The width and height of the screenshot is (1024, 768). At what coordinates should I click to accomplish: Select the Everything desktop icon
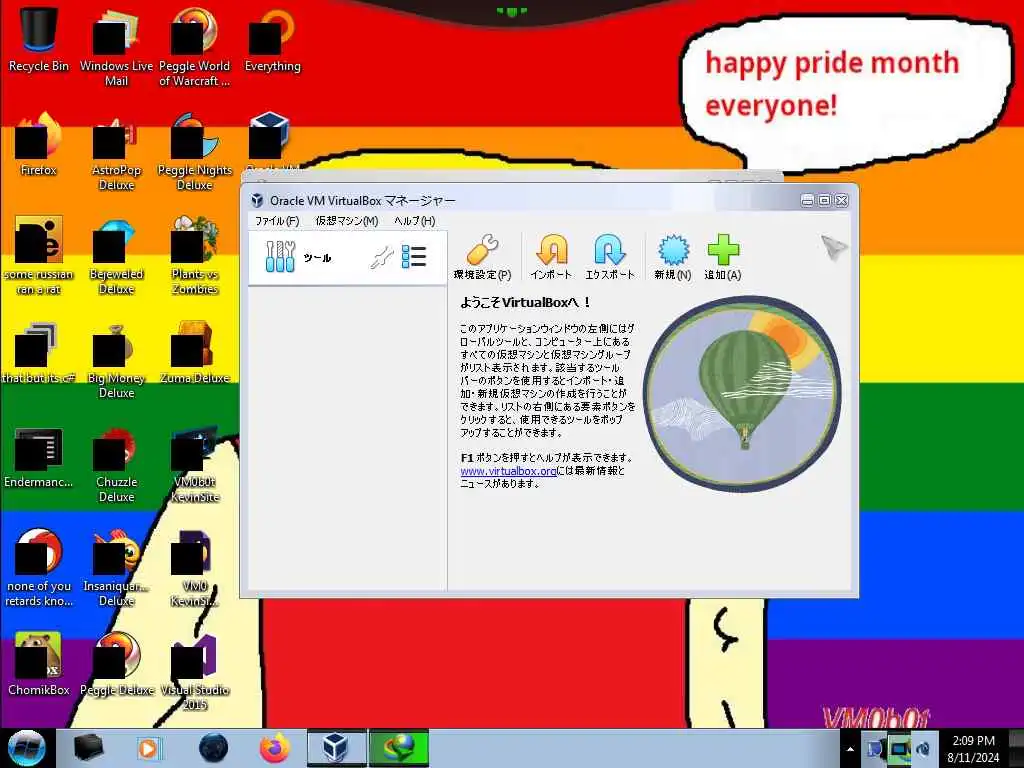point(272,40)
